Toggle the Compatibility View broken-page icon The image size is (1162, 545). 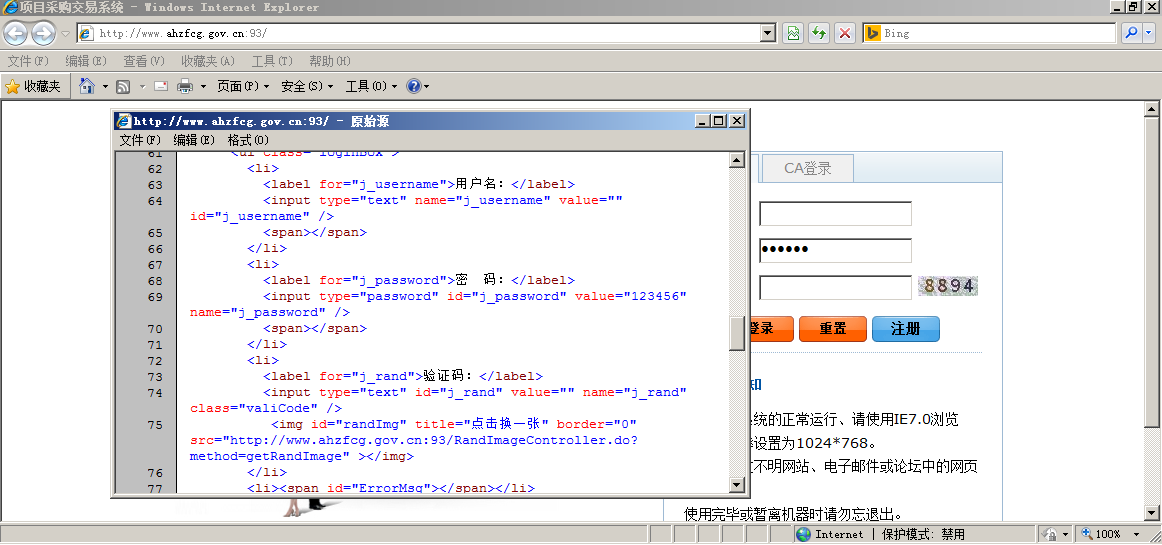793,33
